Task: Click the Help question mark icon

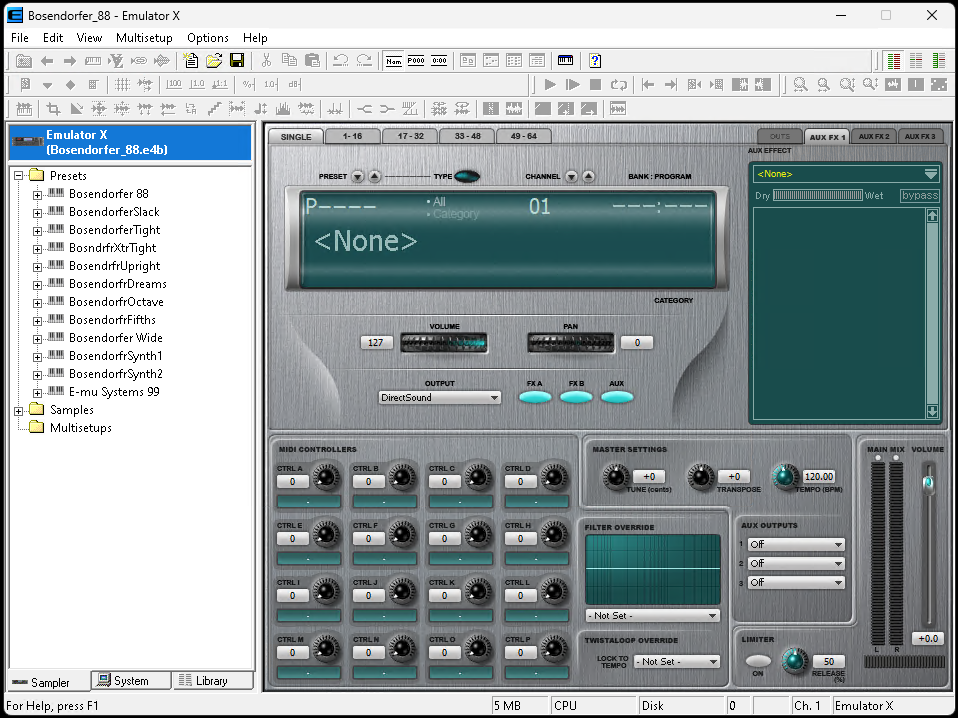Action: click(595, 61)
